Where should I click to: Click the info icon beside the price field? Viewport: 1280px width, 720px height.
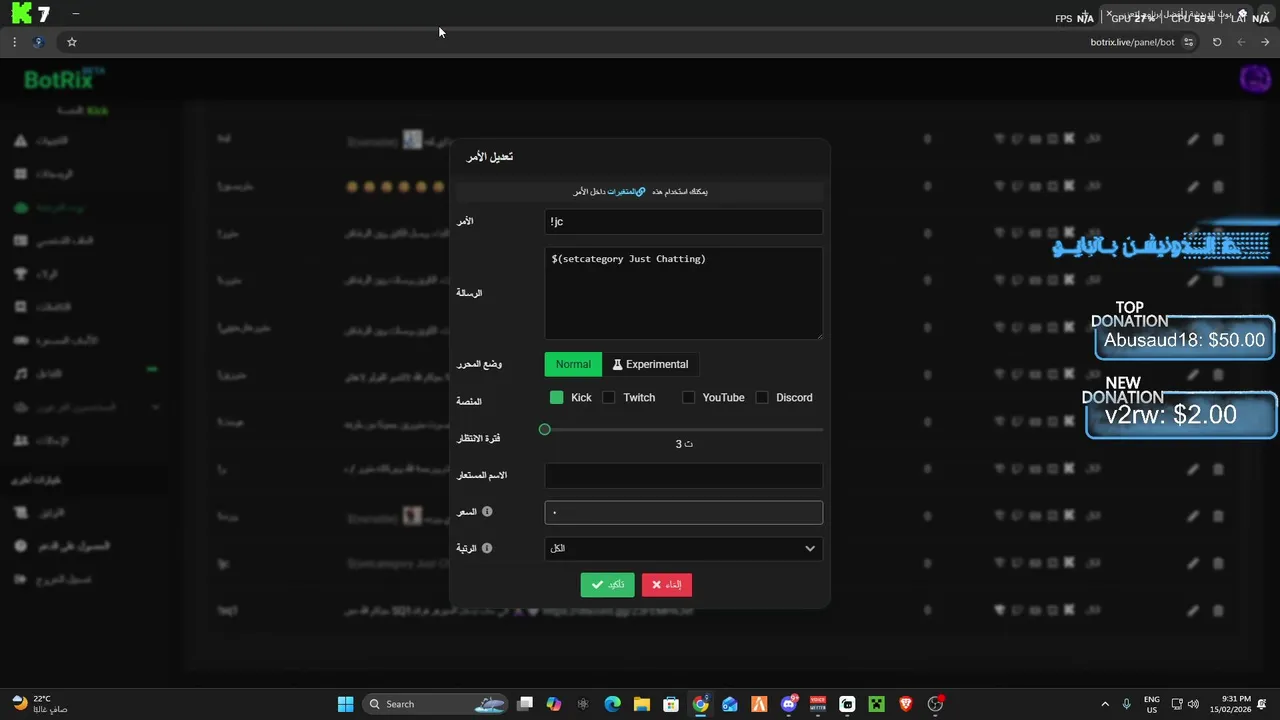point(487,512)
